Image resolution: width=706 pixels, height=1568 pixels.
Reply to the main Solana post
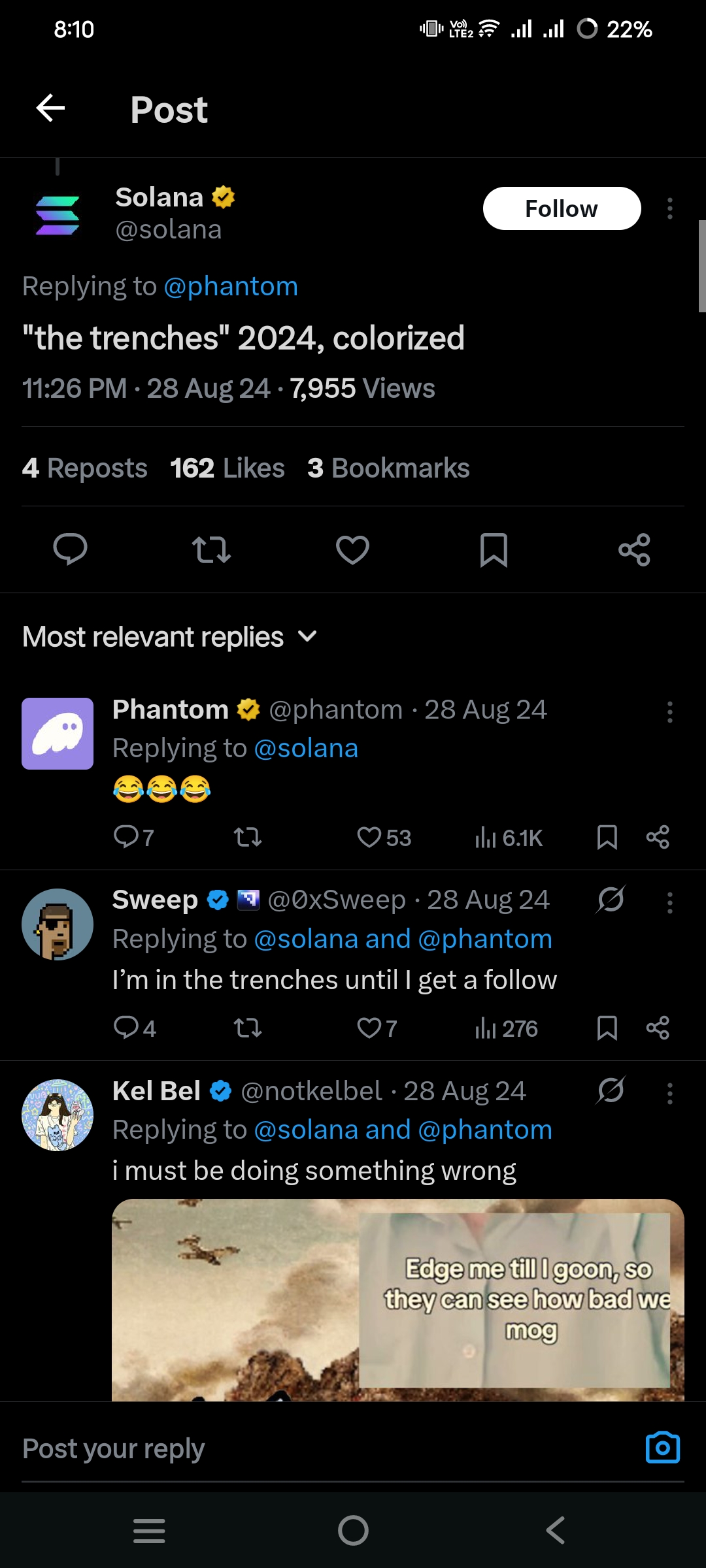[x=70, y=549]
